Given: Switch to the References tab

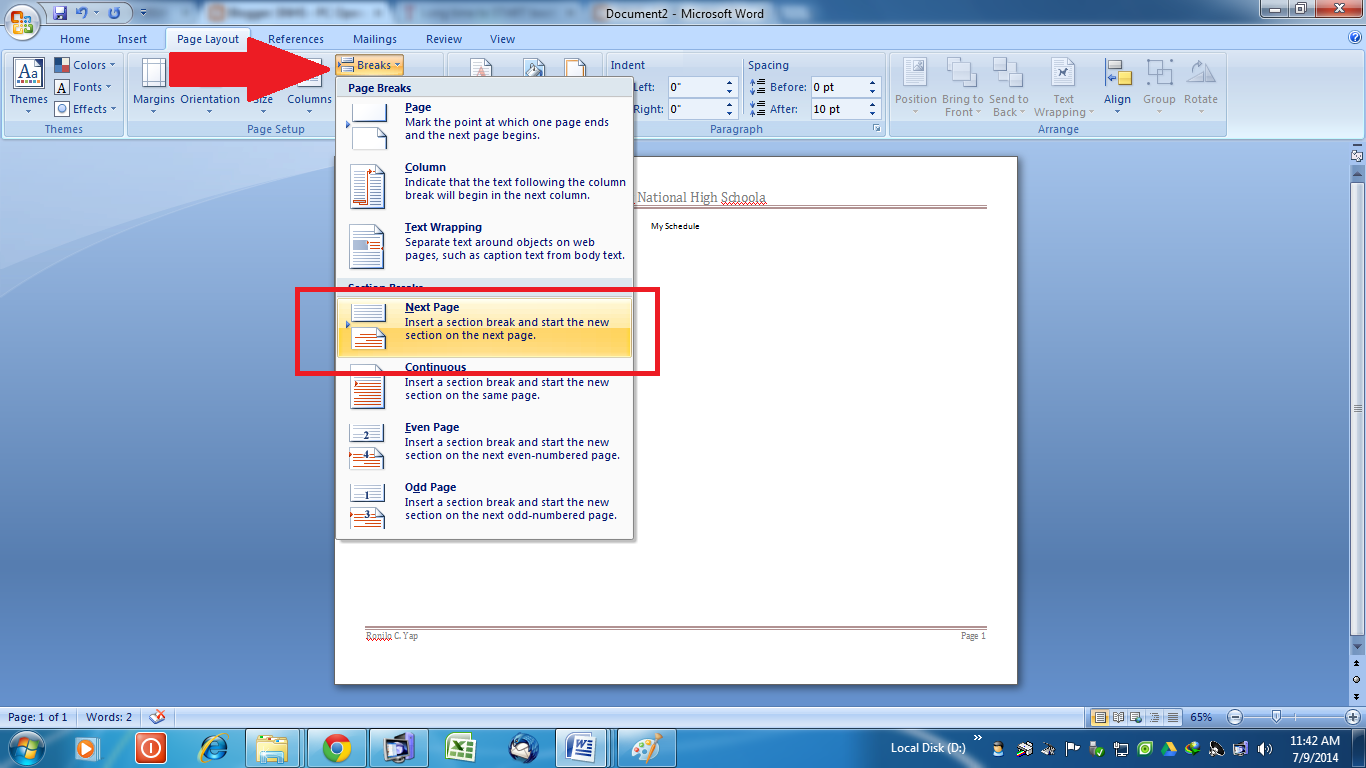Looking at the screenshot, I should 296,39.
